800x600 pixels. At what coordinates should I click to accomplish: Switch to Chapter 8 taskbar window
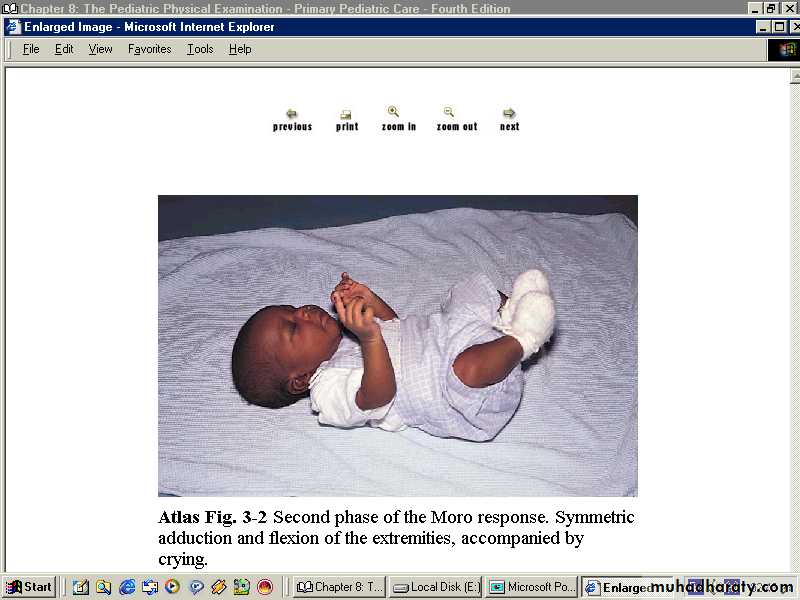pos(338,587)
